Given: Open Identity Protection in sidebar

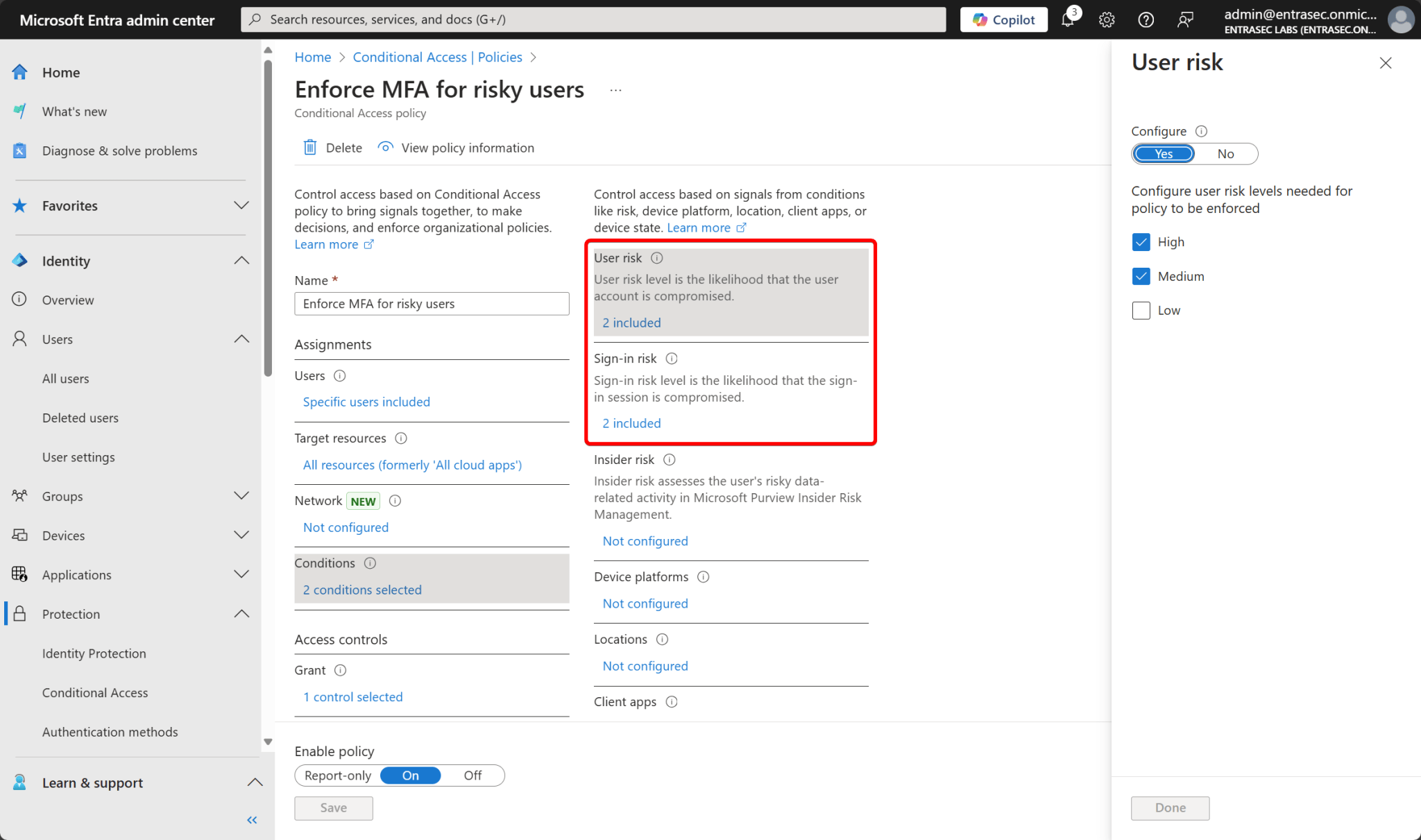Looking at the screenshot, I should (94, 653).
